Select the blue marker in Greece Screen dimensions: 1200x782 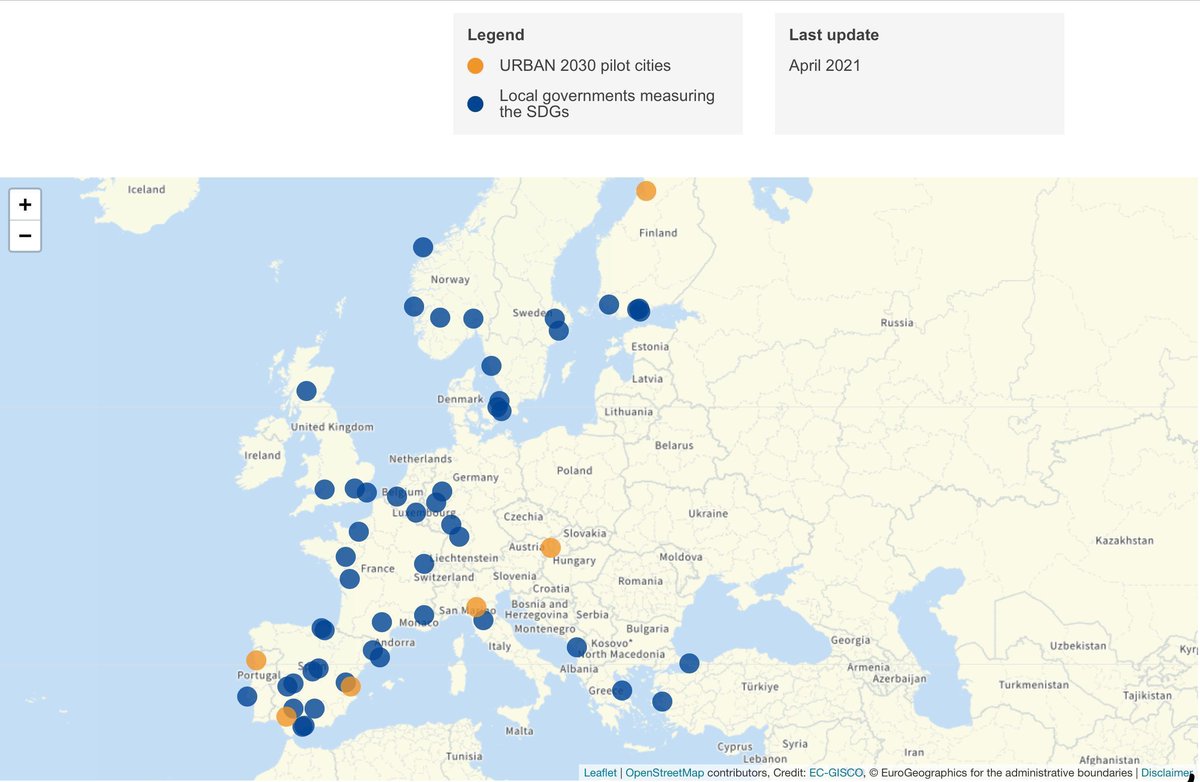pyautogui.click(x=623, y=689)
